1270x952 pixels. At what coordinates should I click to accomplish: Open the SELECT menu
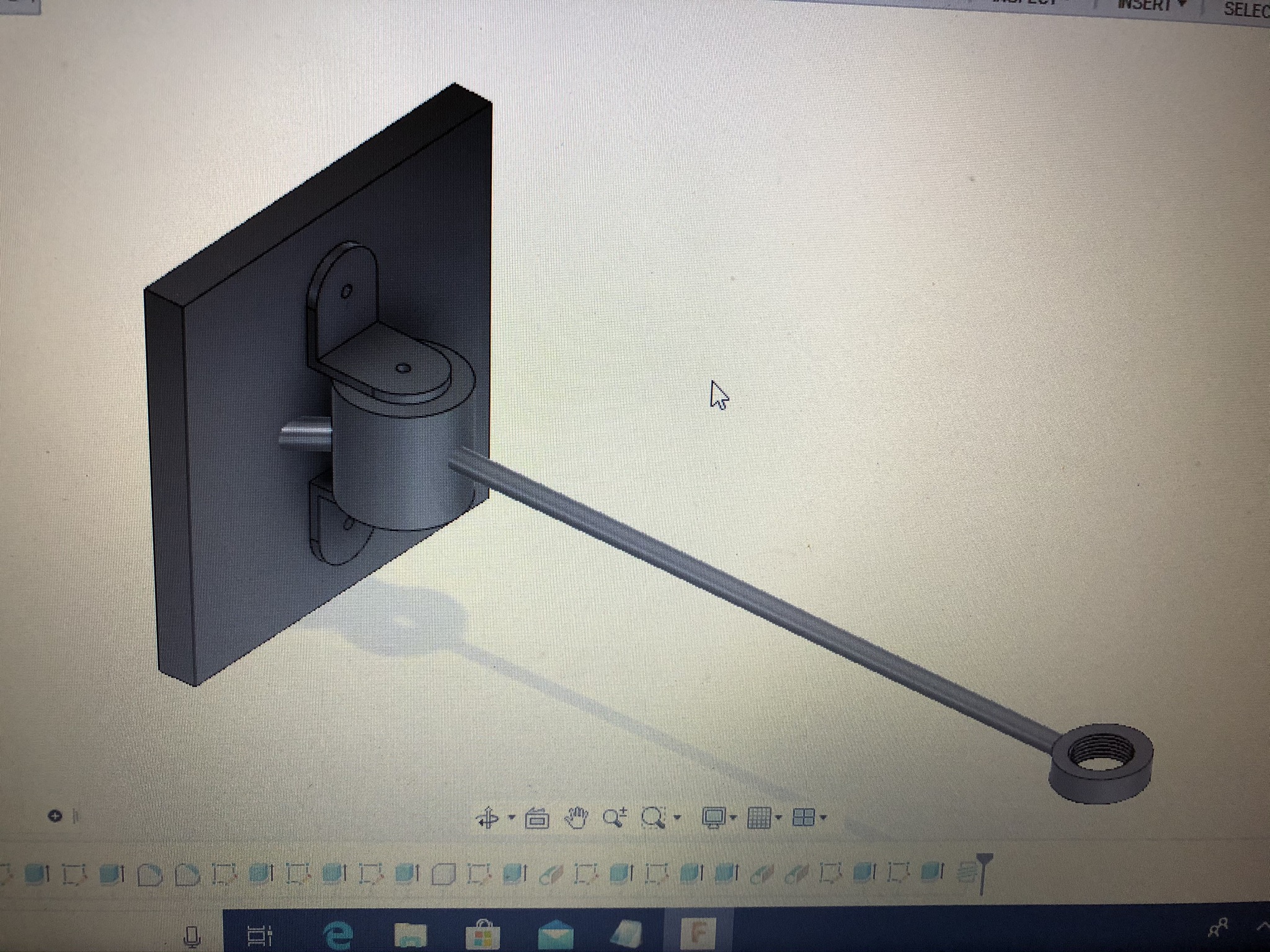(1246, 9)
